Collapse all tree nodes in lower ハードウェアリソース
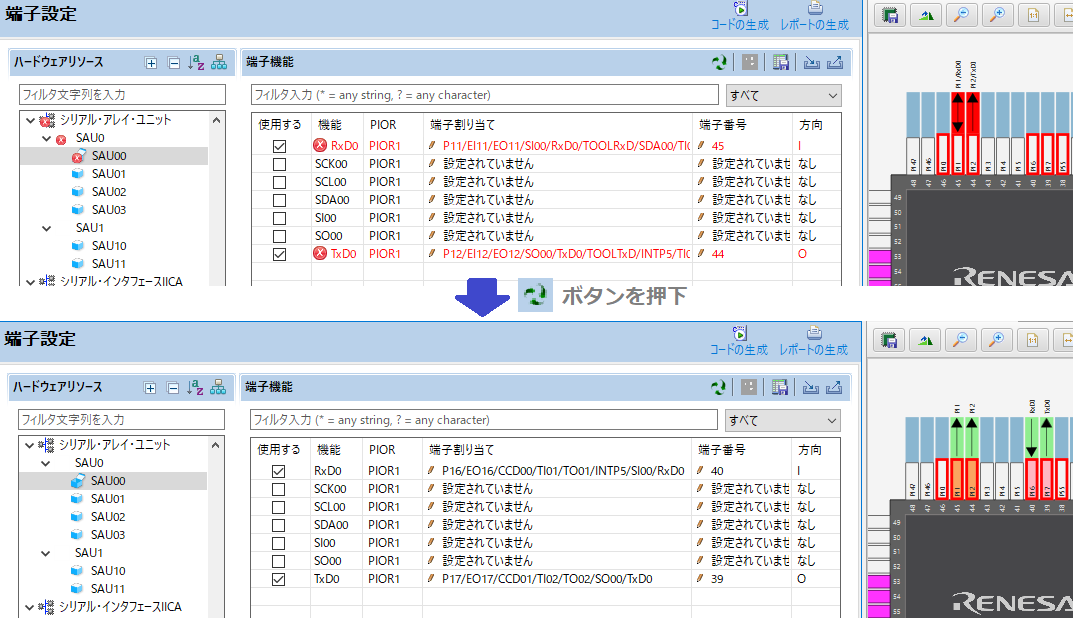The width and height of the screenshot is (1073, 620). [172, 388]
